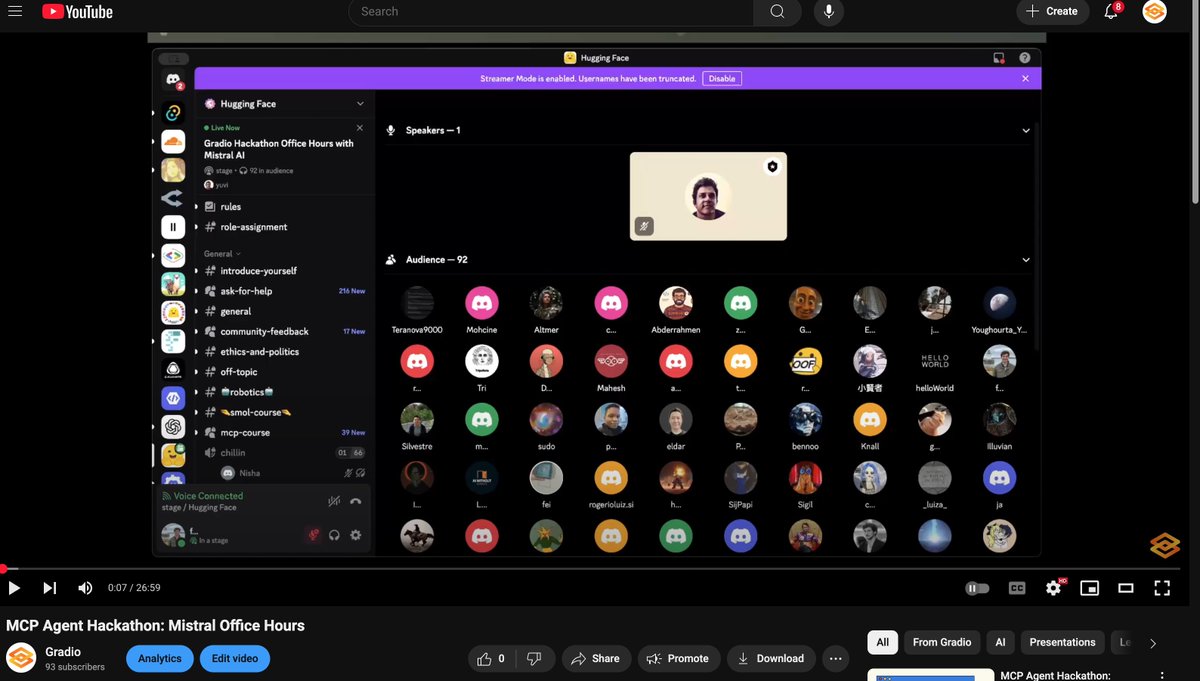Dismiss the Live Now stage card
Image resolution: width=1200 pixels, height=681 pixels.
(x=361, y=128)
